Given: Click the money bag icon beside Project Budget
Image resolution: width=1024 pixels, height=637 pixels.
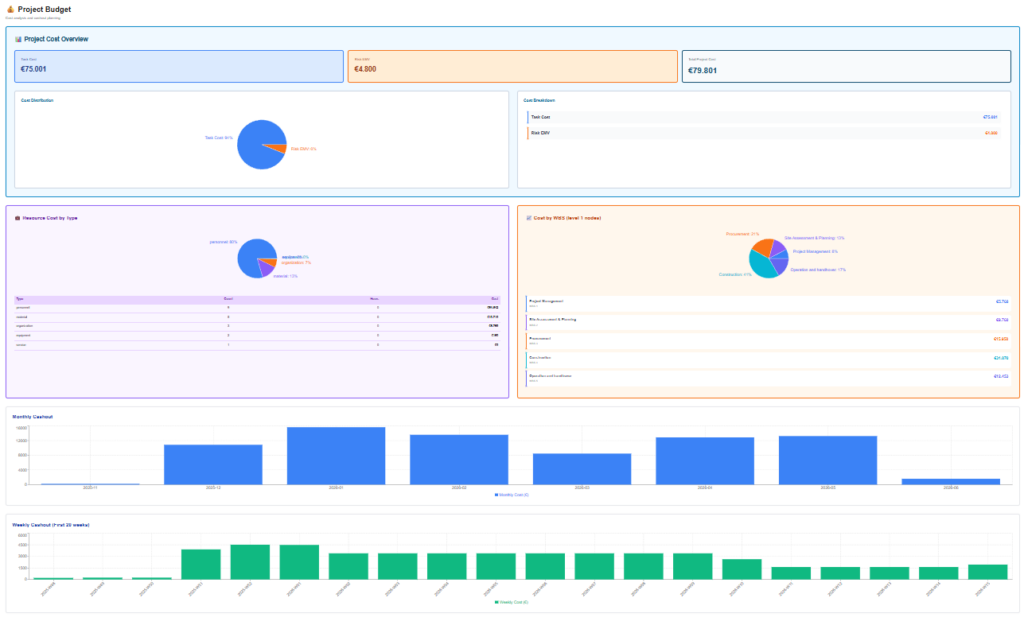Looking at the screenshot, I should [10, 9].
